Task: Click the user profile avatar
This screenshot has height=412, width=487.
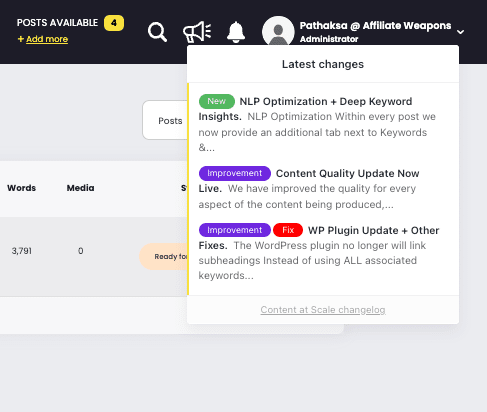Action: click(278, 31)
